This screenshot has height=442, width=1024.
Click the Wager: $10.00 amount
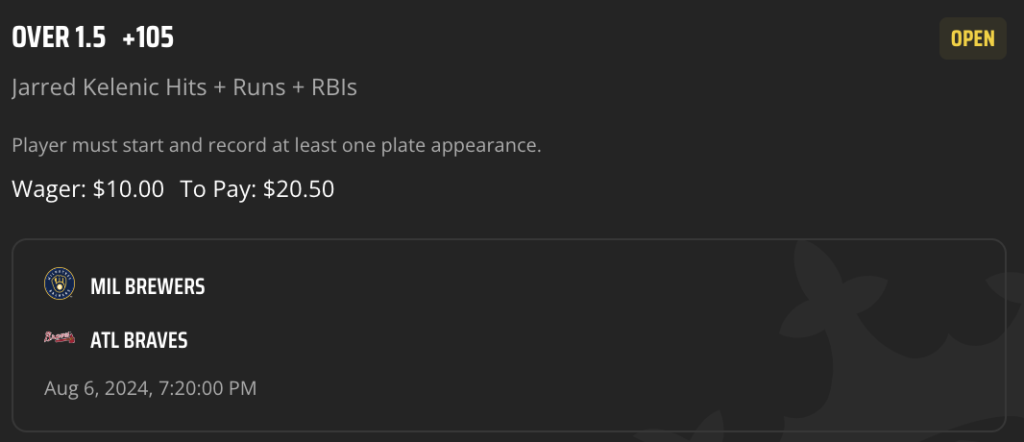pyautogui.click(x=88, y=189)
